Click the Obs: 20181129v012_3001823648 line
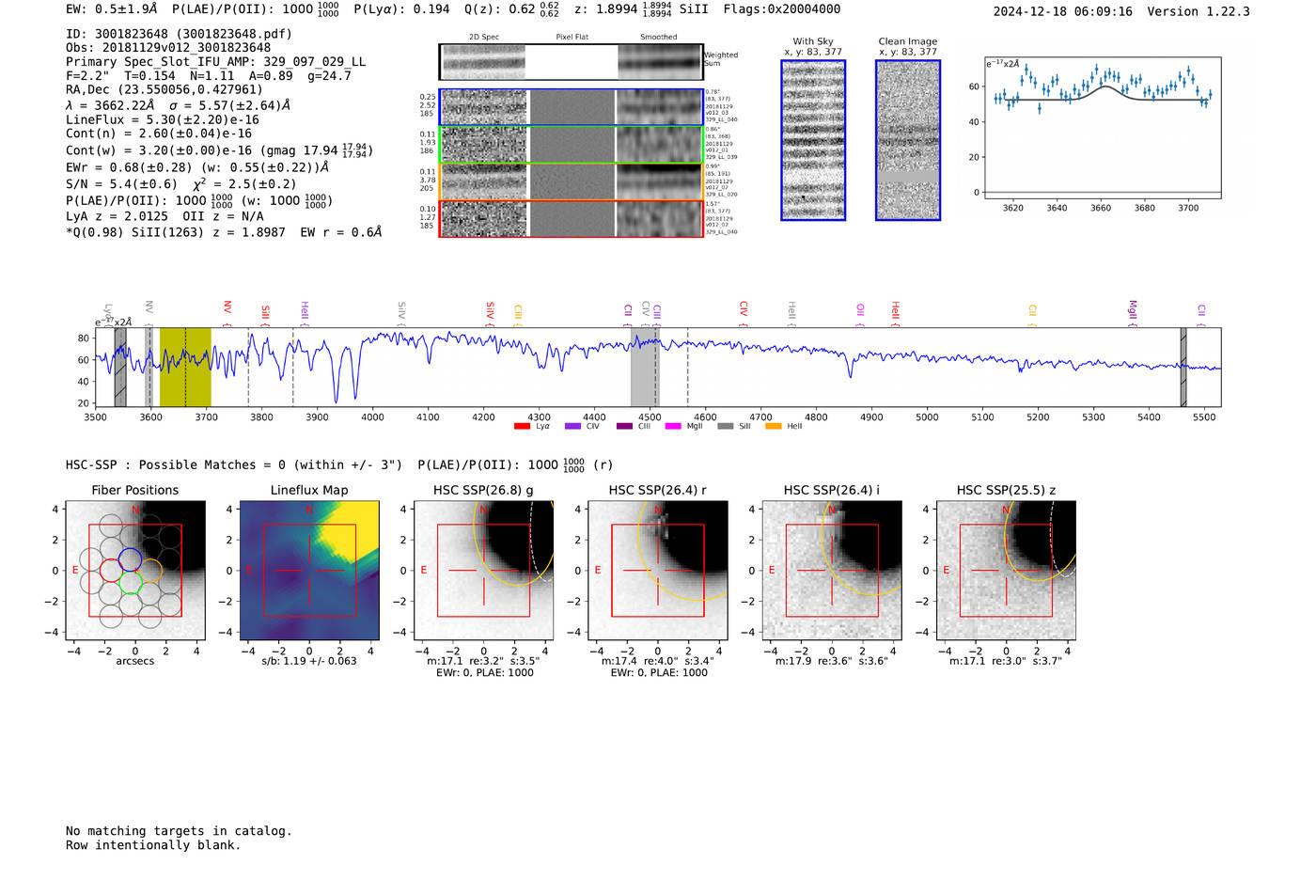The width and height of the screenshot is (1316, 896). pos(168,48)
